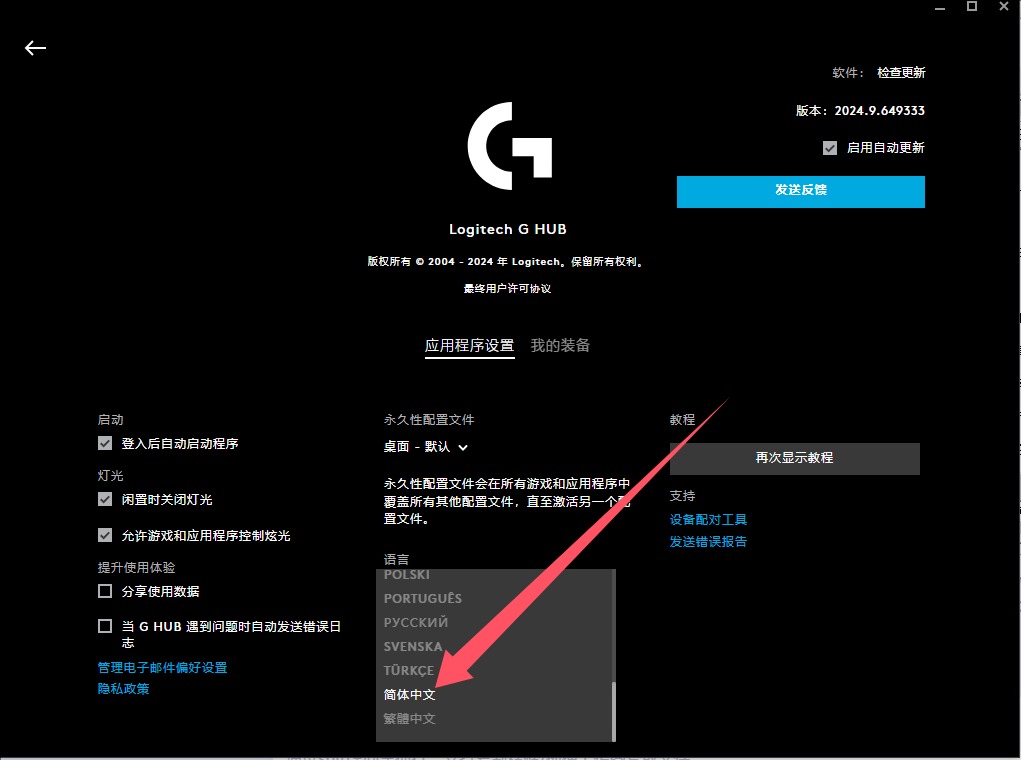
Task: Click the language list scrollbar thumb
Action: click(x=613, y=711)
